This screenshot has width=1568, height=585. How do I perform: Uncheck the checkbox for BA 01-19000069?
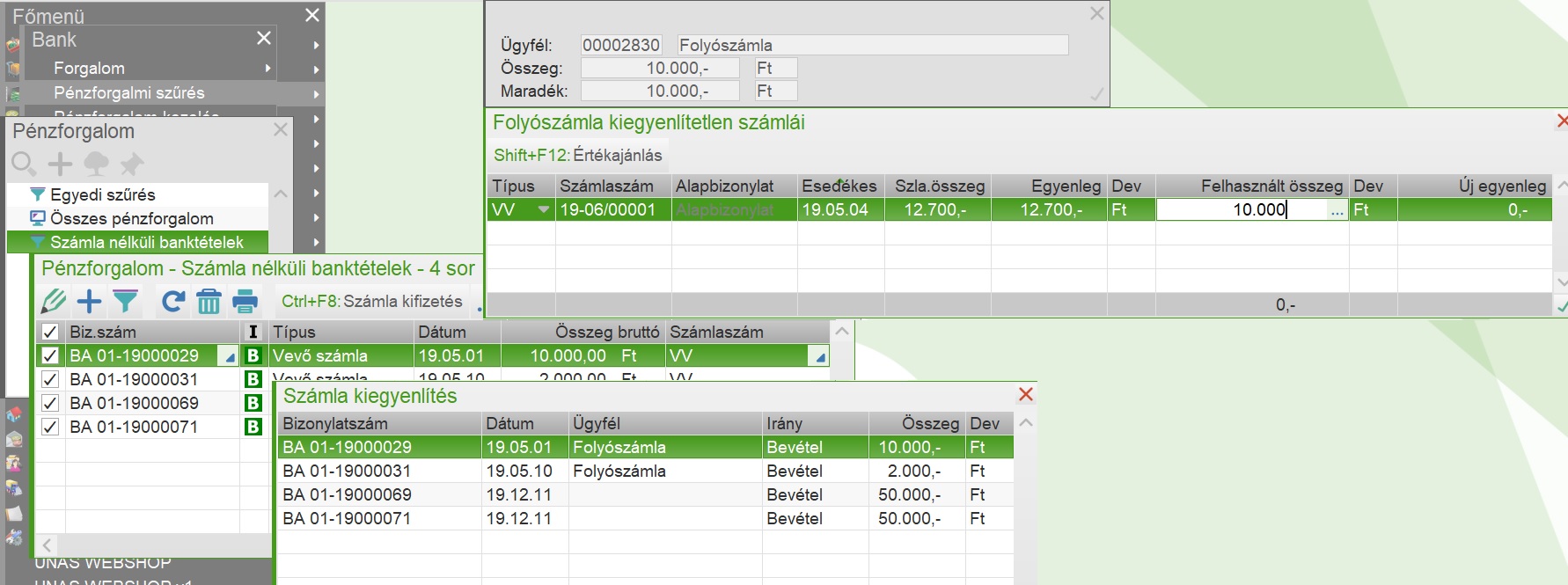point(50,403)
